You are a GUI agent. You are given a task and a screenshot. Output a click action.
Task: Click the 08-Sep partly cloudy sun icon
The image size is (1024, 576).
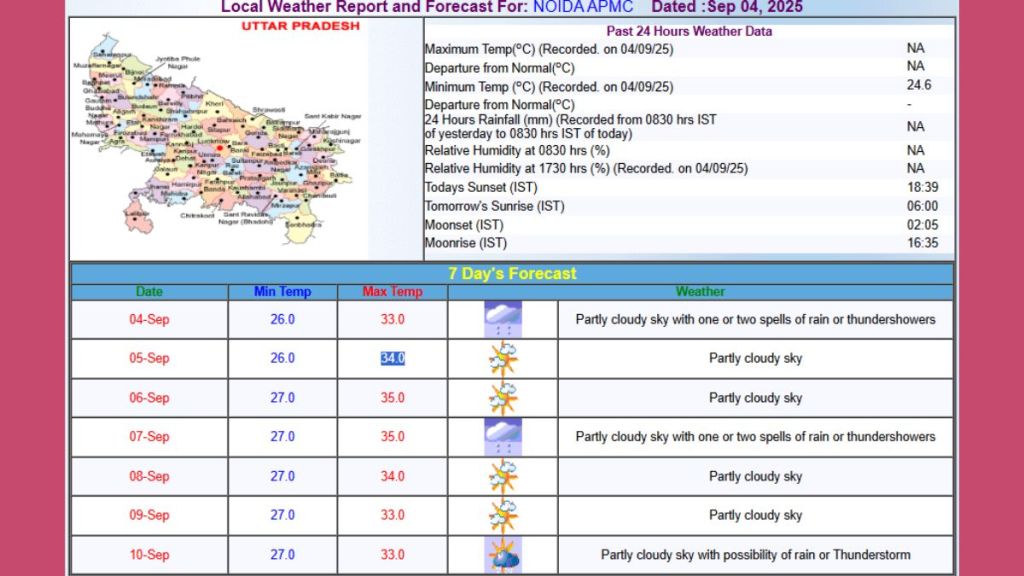(502, 476)
